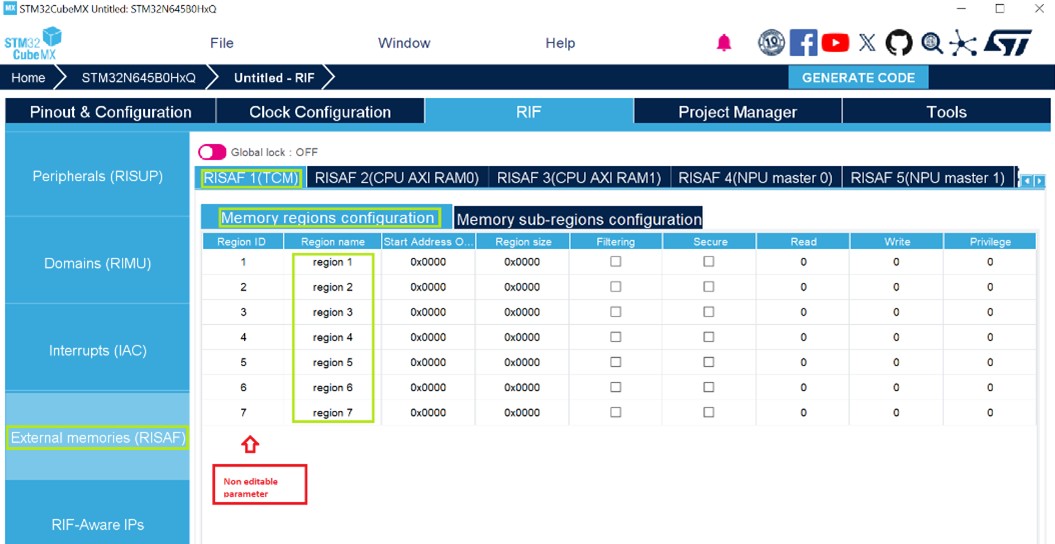Switch to Pinout & Configuration tab
The width and height of the screenshot is (1055, 544).
click(110, 112)
